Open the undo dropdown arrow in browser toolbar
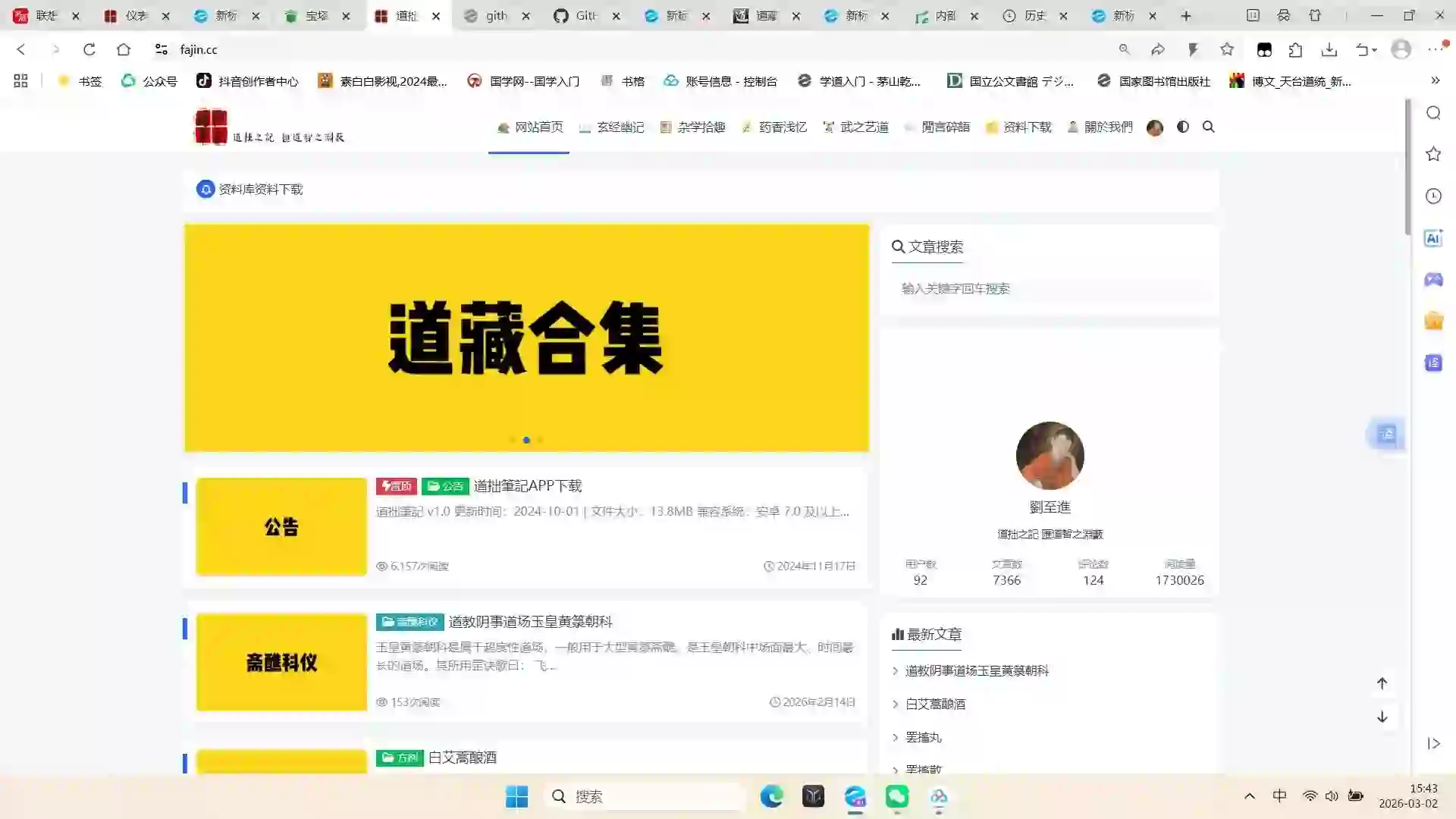This screenshot has width=1456, height=819. click(x=1374, y=50)
